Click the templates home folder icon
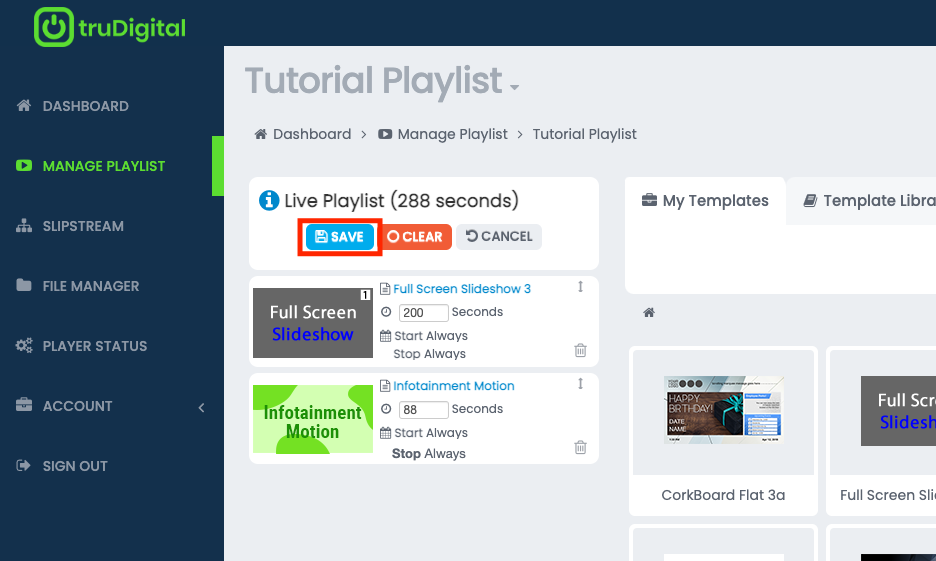 coord(649,313)
